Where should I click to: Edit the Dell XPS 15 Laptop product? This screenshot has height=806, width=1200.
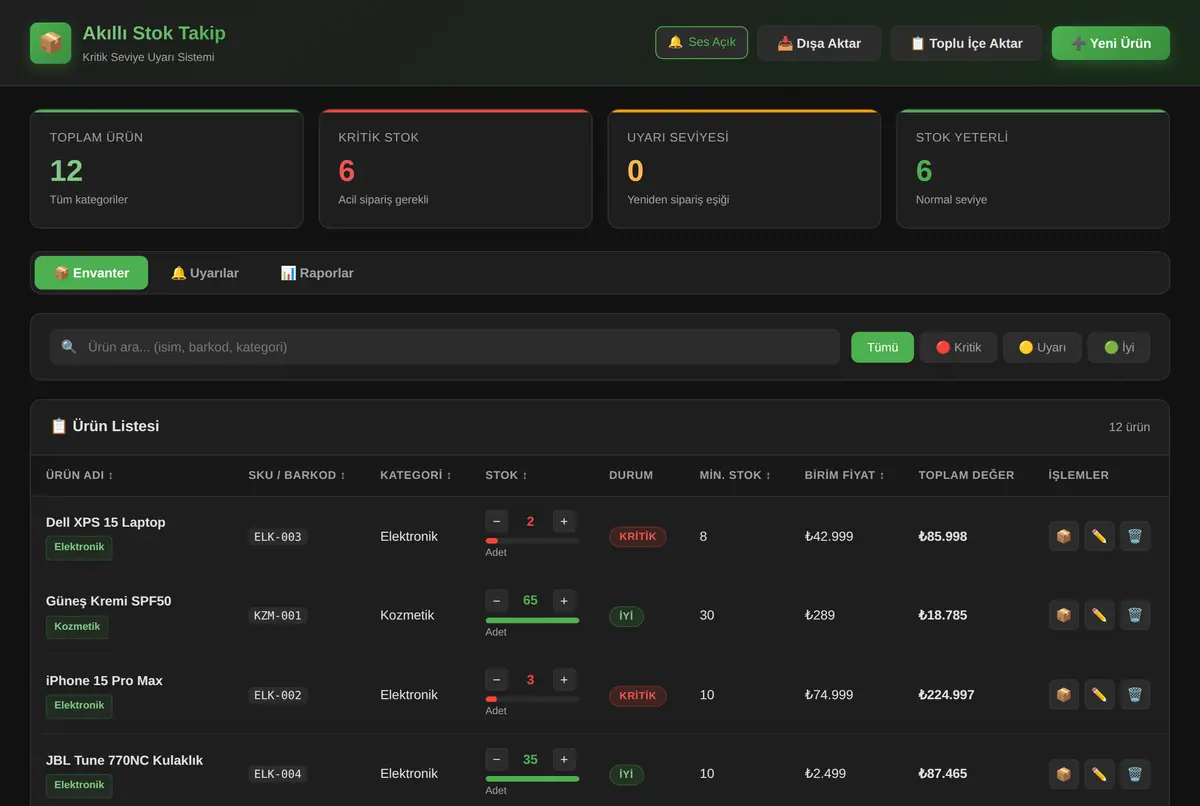pos(1099,536)
